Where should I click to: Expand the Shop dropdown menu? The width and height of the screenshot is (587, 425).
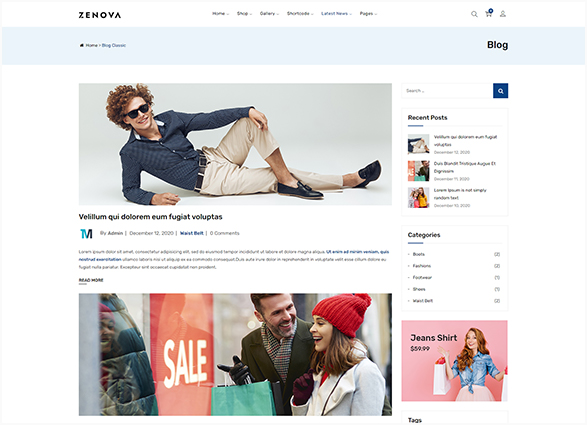click(244, 13)
